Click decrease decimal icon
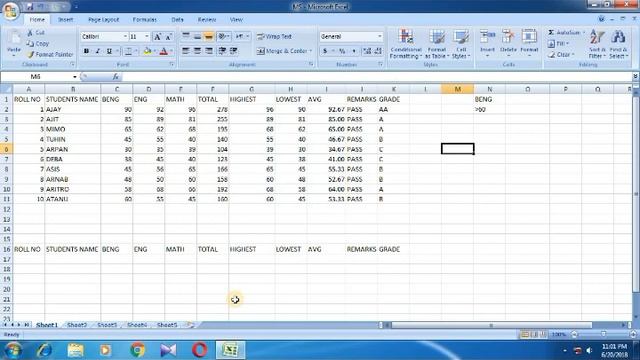 [378, 51]
